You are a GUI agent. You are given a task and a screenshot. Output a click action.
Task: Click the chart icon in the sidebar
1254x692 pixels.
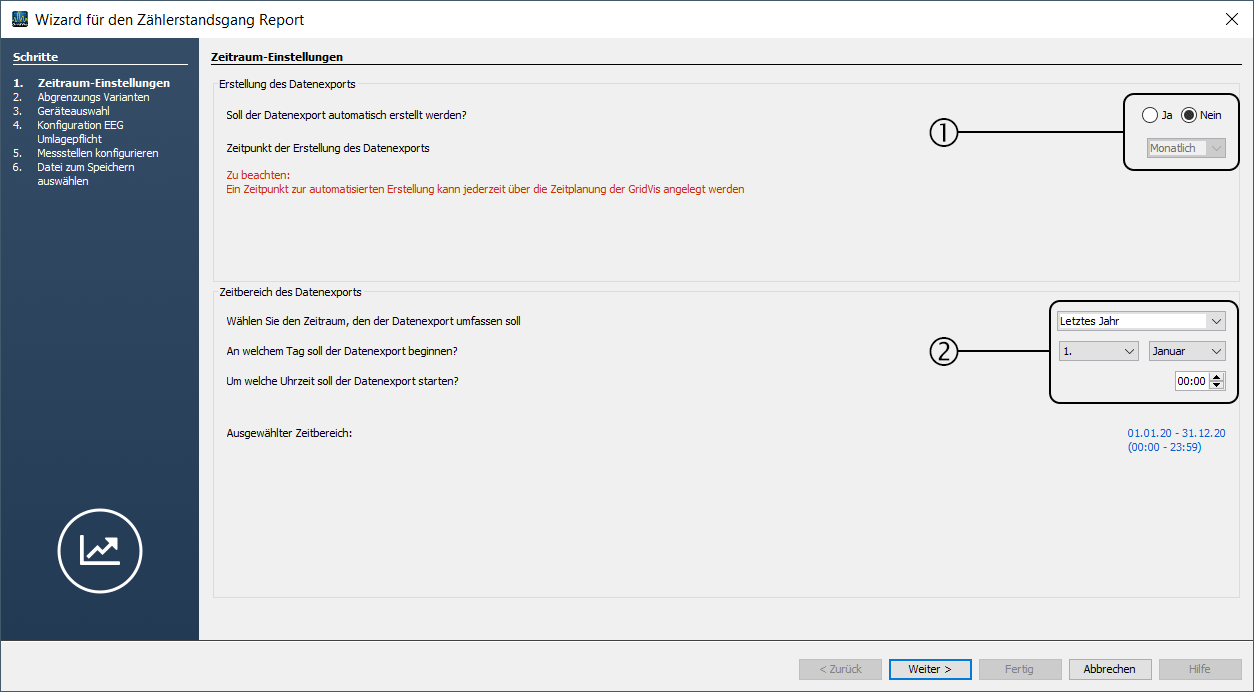coord(100,550)
